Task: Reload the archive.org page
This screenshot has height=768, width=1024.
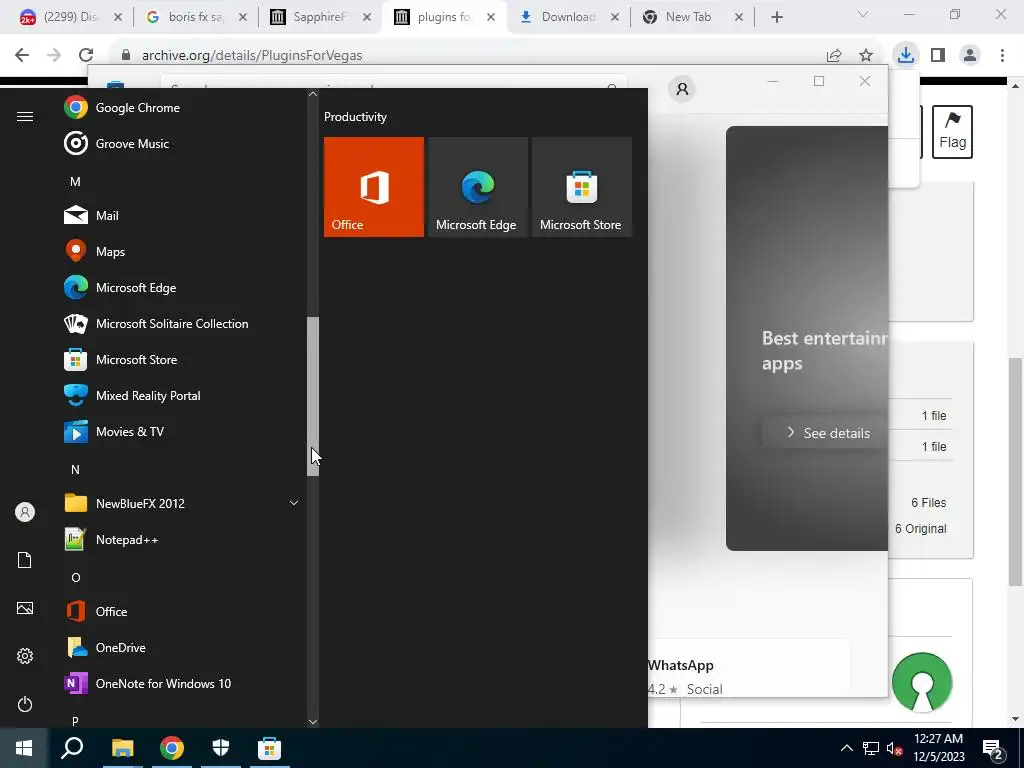Action: pyautogui.click(x=86, y=56)
